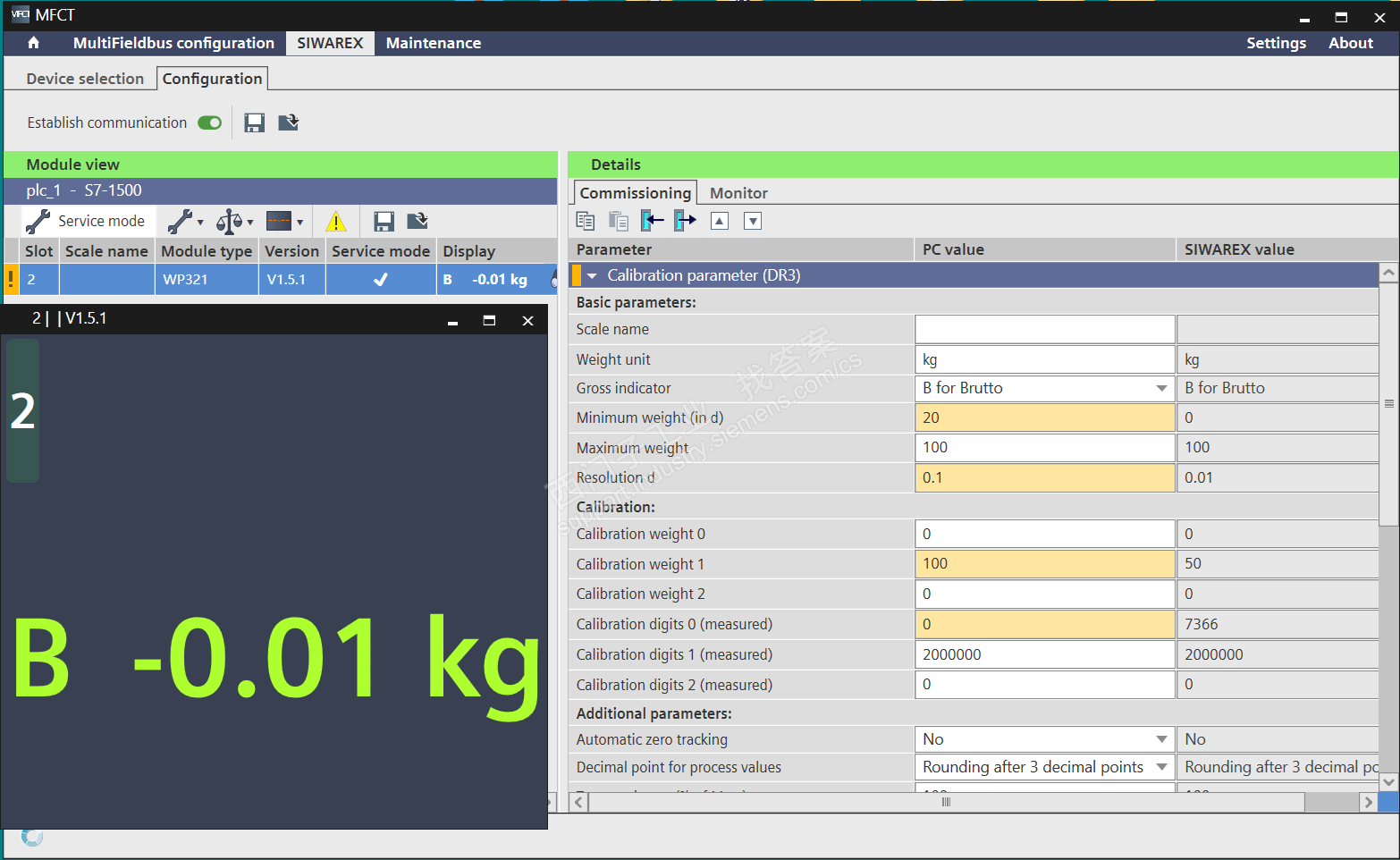This screenshot has height=860, width=1400.
Task: Click the Resolution d PC value field
Action: 1044,477
